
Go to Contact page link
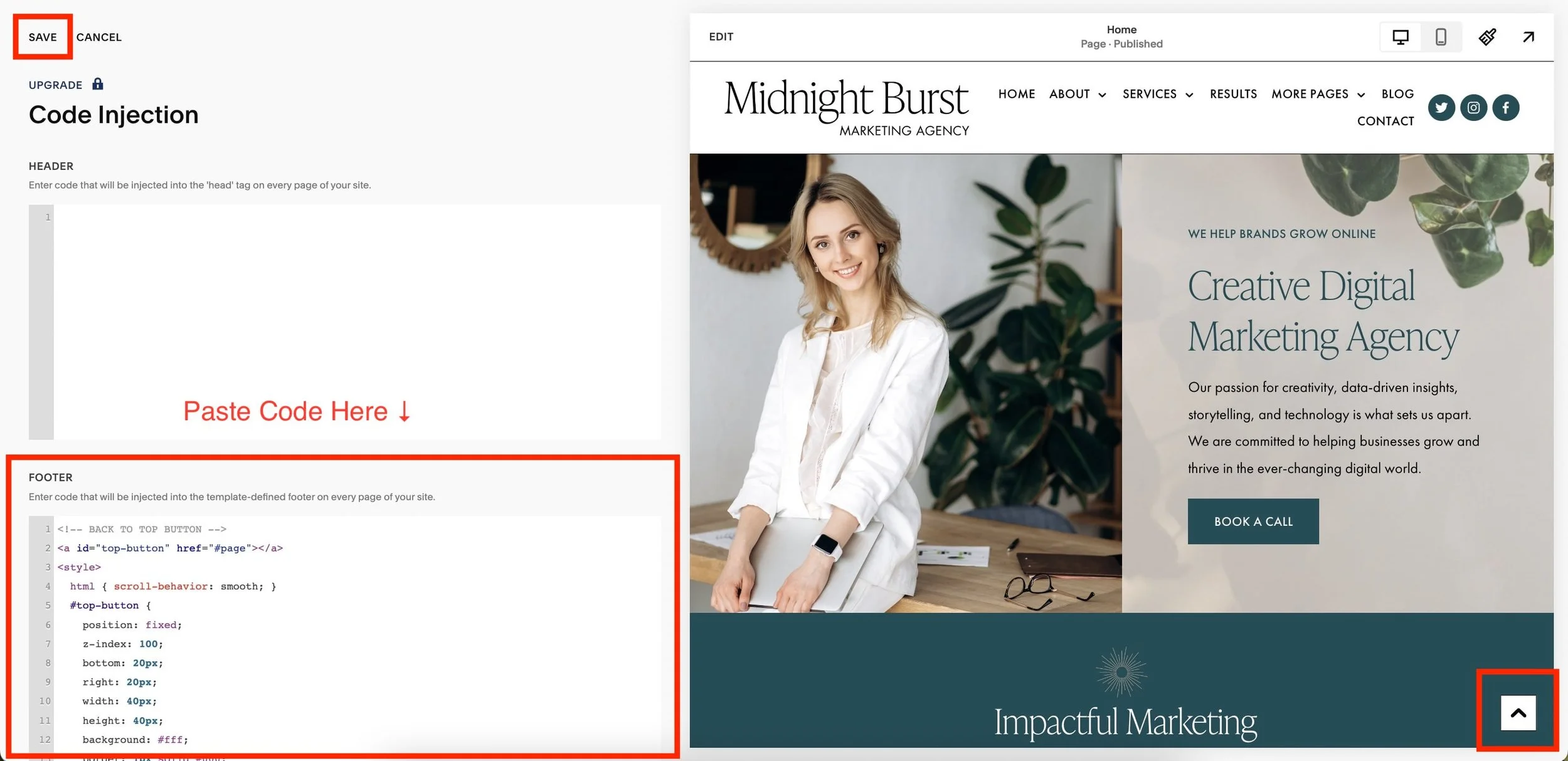1385,121
